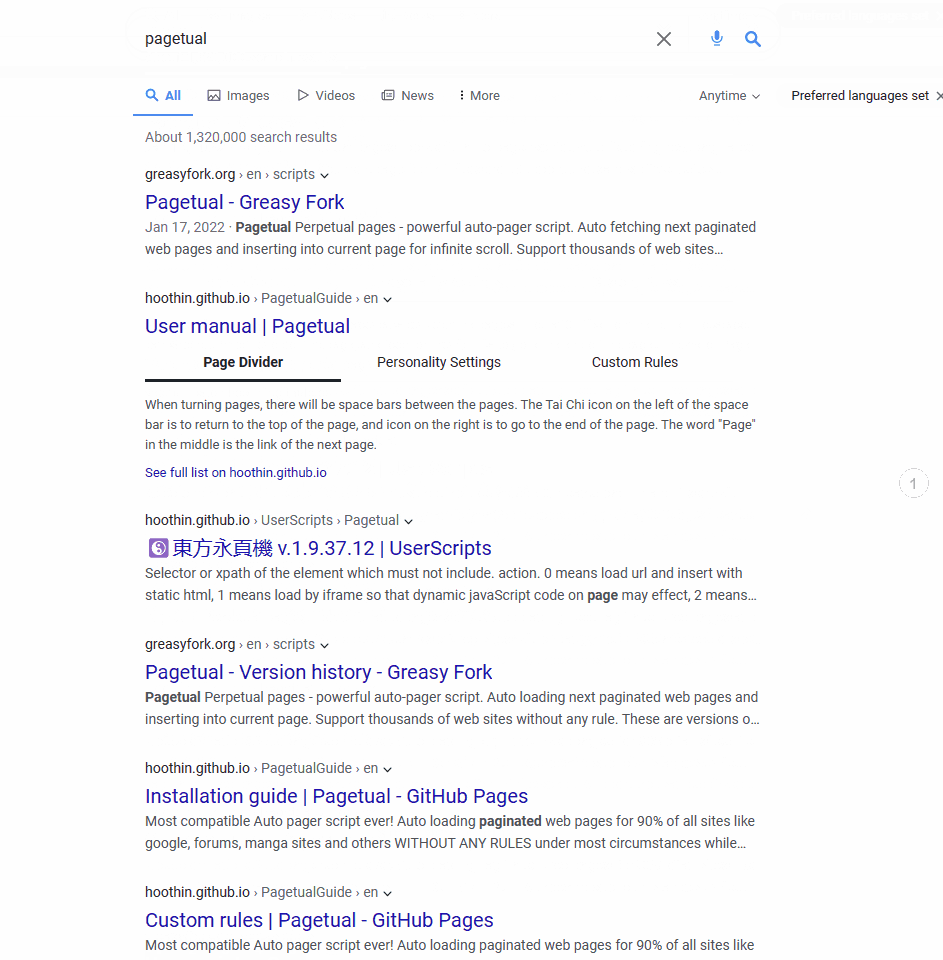943x960 pixels.
Task: Click the page 1 circular indicator
Action: point(913,484)
